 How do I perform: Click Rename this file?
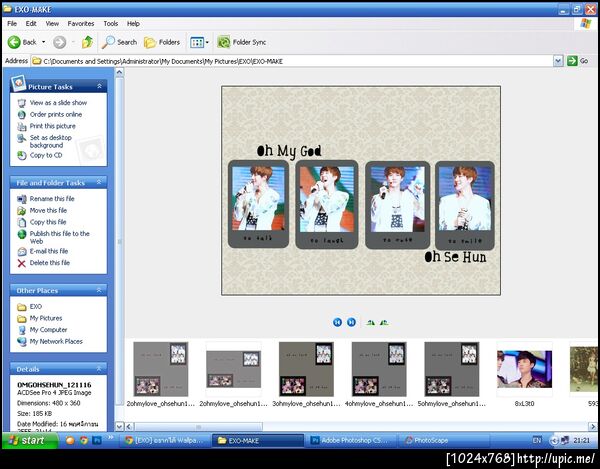pos(46,199)
